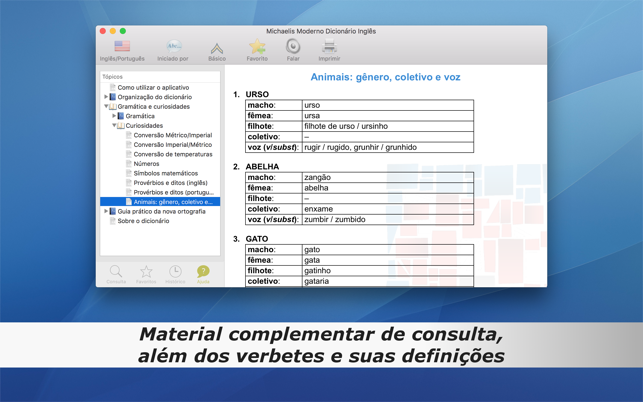This screenshot has width=643, height=402.
Task: Close the dictionary window
Action: [103, 31]
